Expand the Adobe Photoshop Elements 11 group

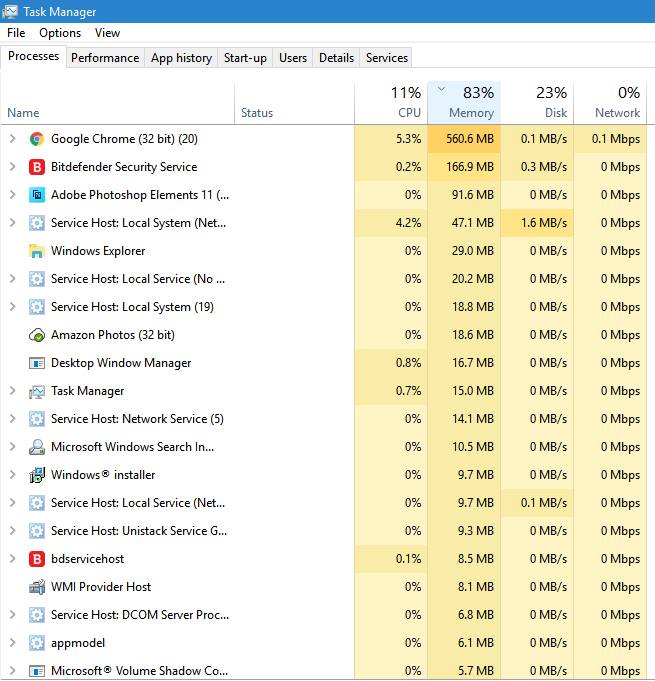(13, 195)
